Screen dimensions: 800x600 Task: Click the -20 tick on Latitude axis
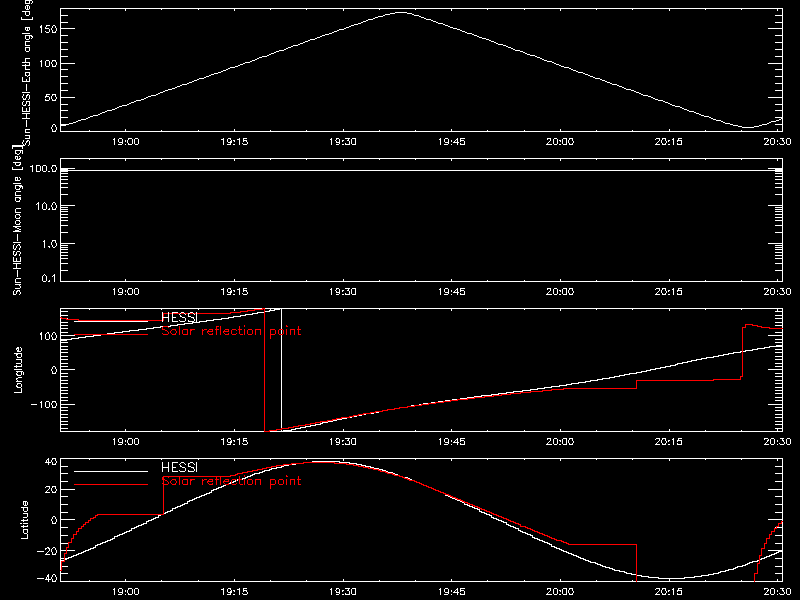47,551
